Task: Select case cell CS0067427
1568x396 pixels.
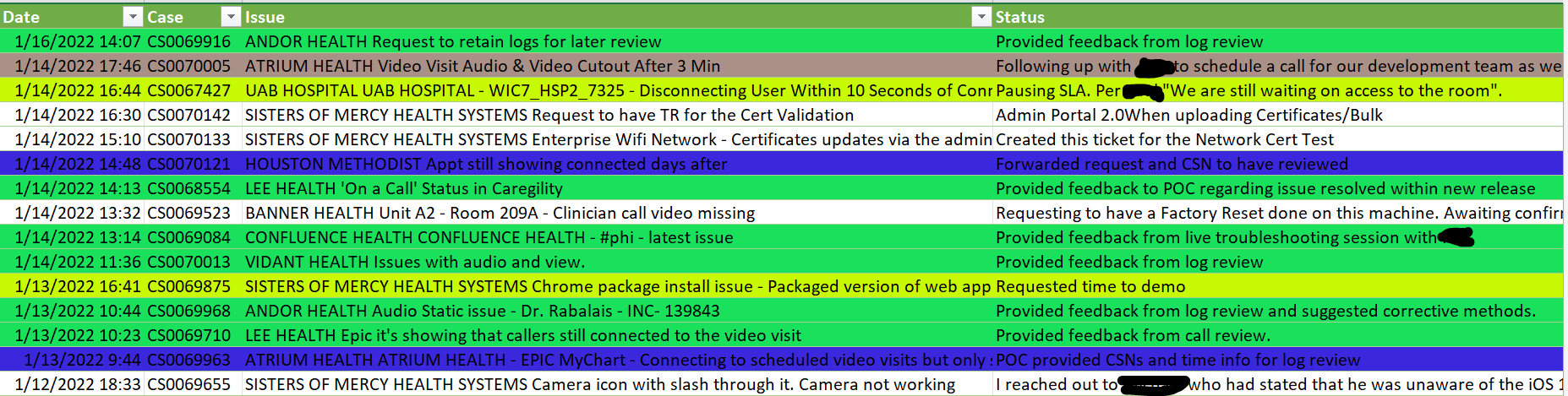Action: 194,90
